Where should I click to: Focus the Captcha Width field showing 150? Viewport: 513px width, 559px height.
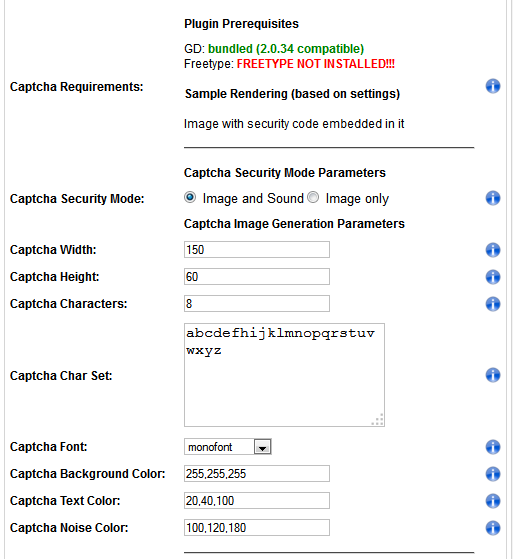coord(257,250)
